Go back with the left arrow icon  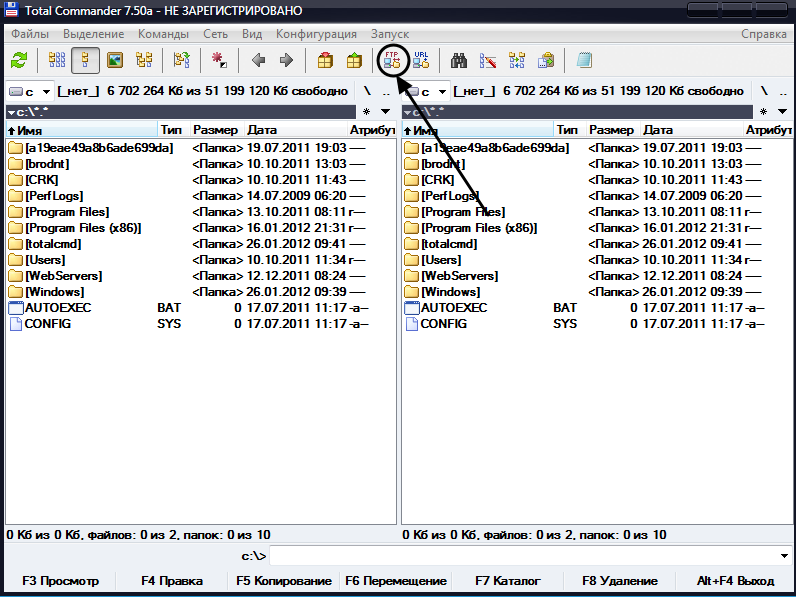[258, 61]
